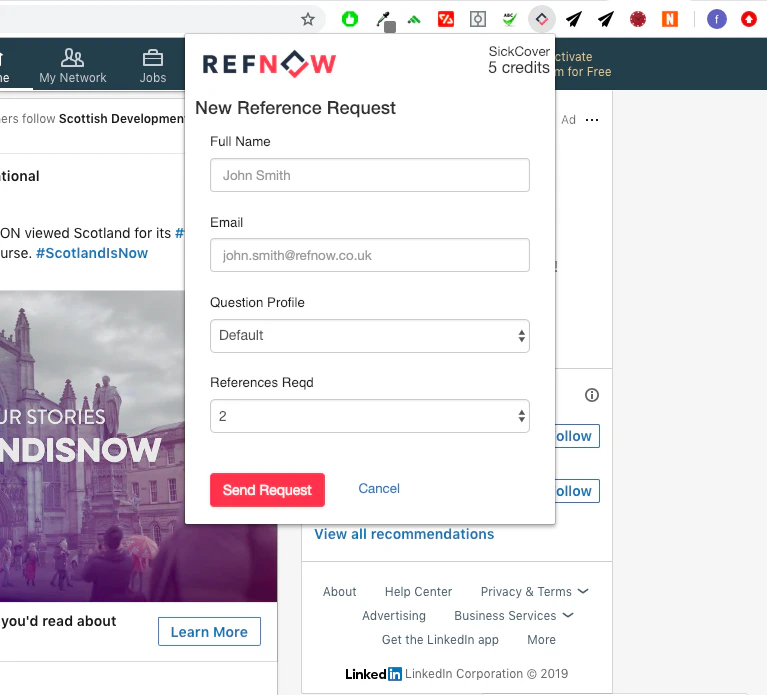
Task: Click Cancel in the RefNow popup
Action: 379,489
